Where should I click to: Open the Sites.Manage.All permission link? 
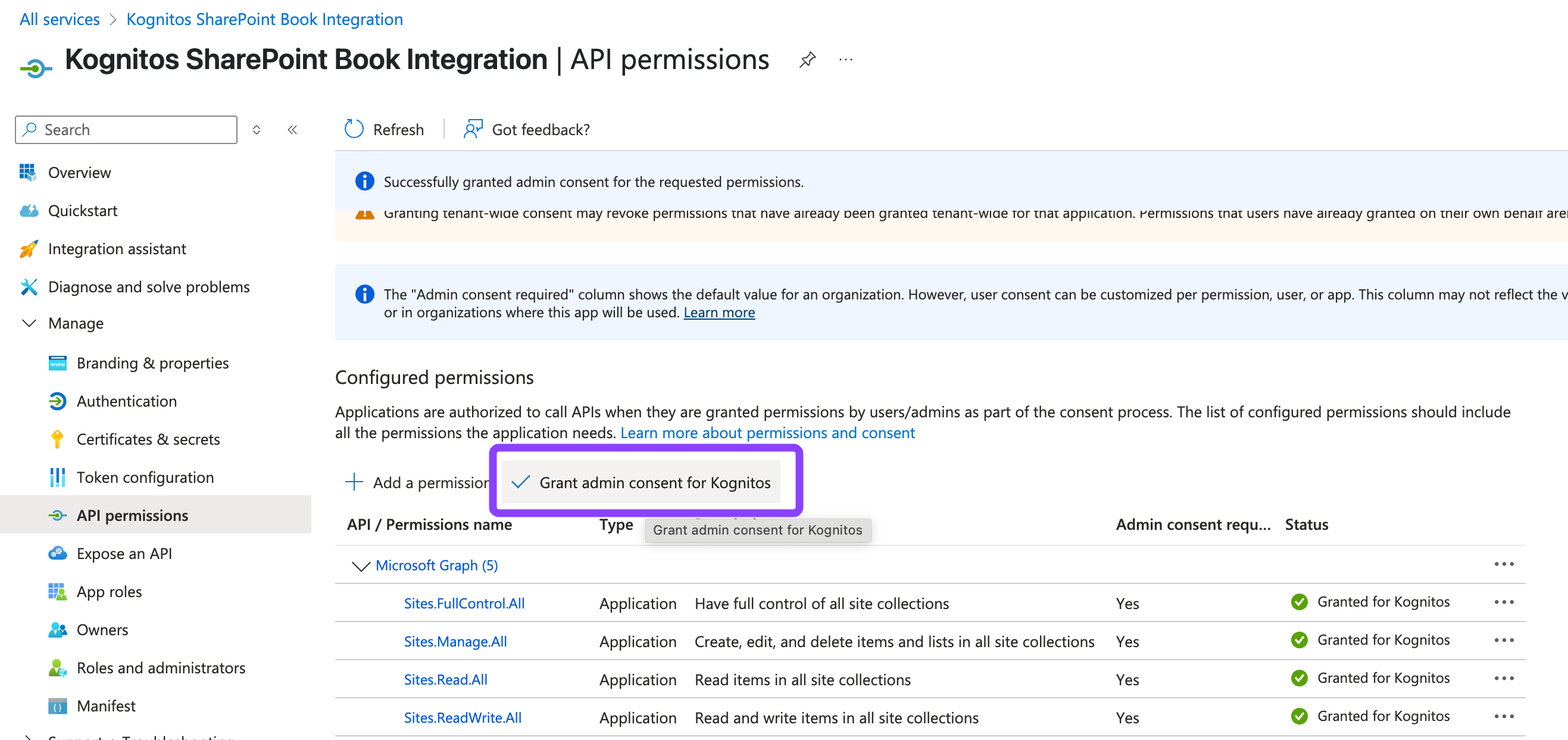(455, 641)
